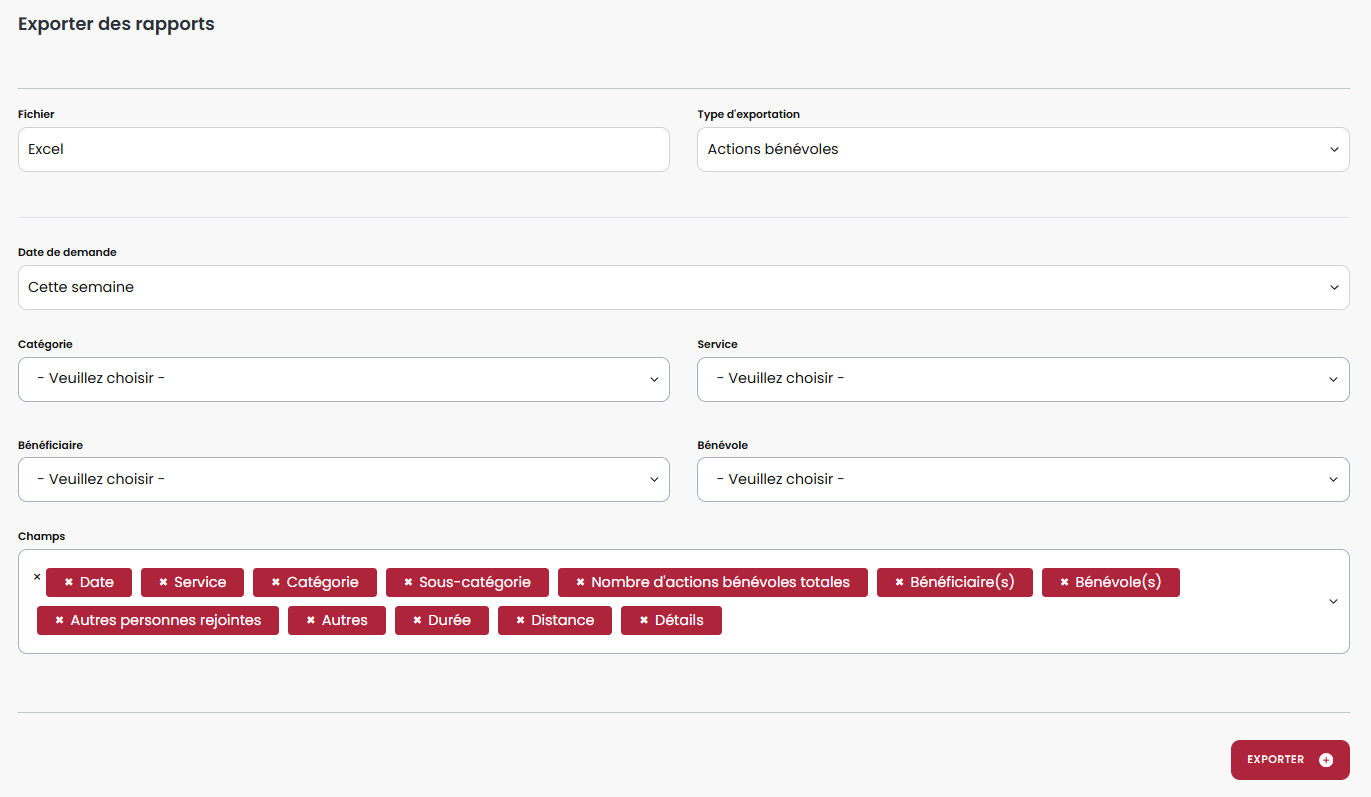Remove the Autres personnes rejointes tag

coord(59,620)
